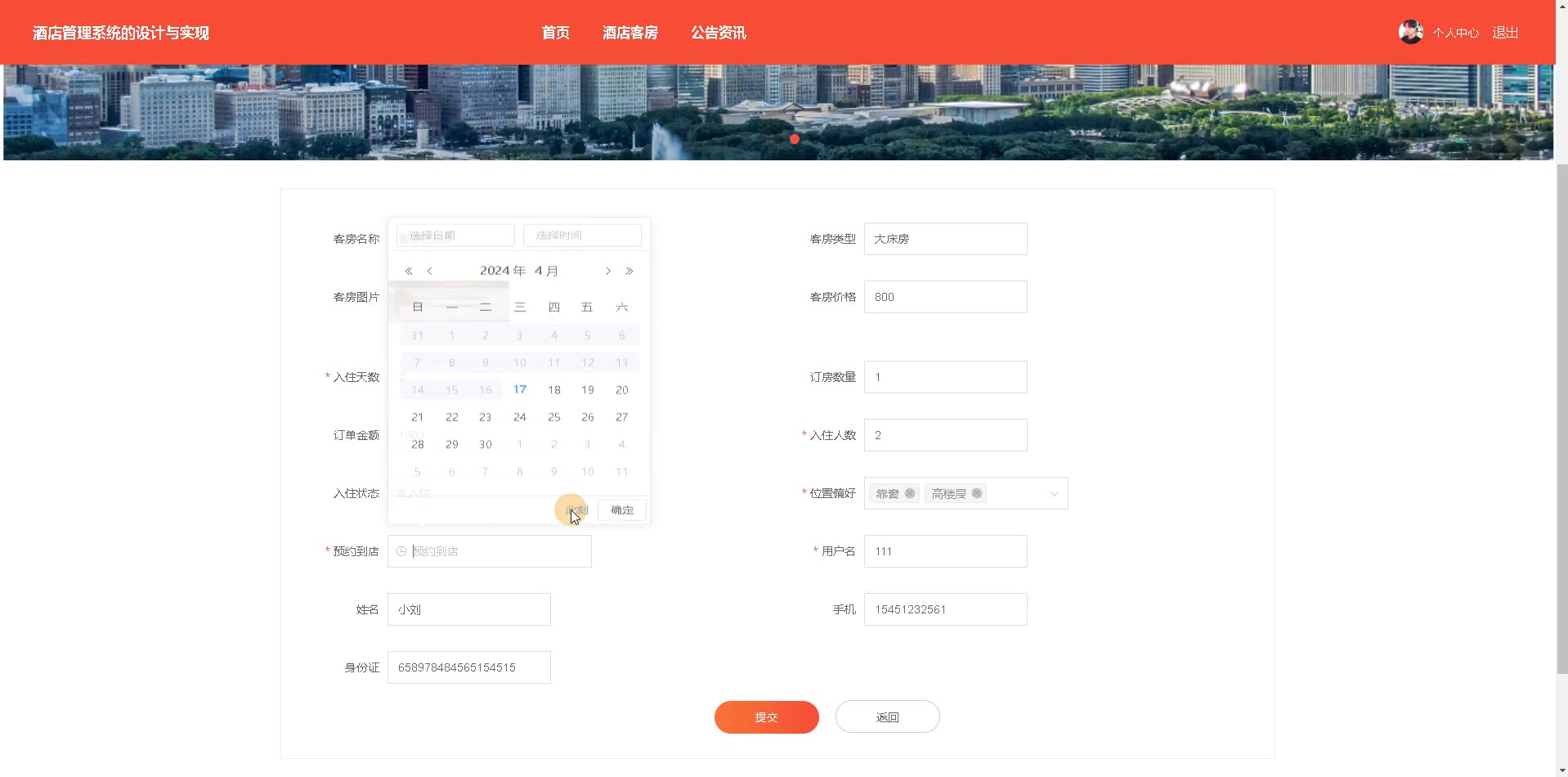Click the user avatar icon
Viewport: 1568px width, 777px height.
point(1410,32)
